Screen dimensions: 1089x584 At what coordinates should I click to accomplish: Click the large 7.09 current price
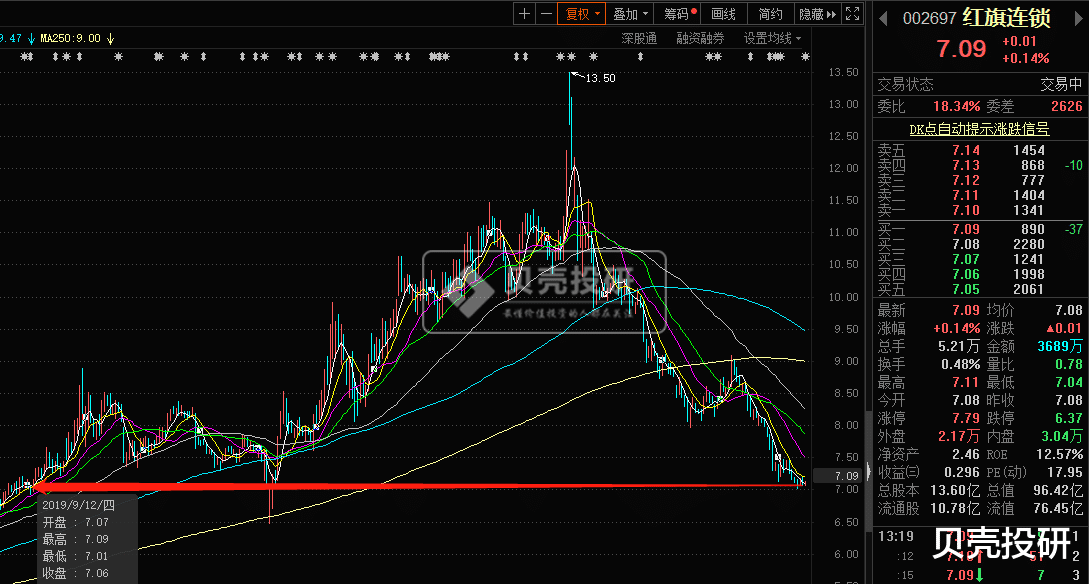tap(961, 49)
